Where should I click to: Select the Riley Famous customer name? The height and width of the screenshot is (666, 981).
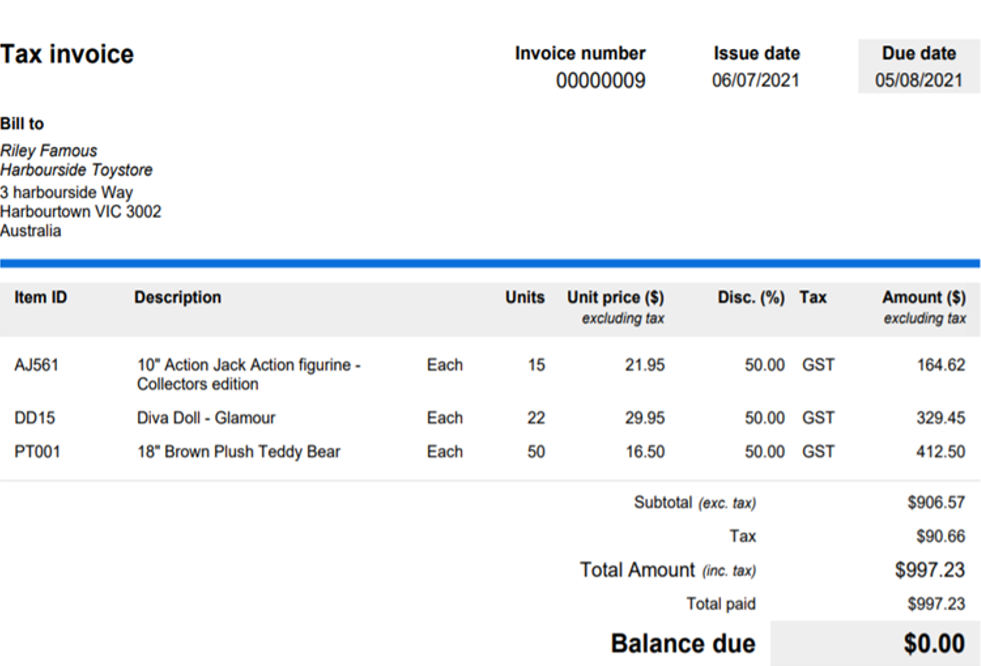tap(49, 151)
